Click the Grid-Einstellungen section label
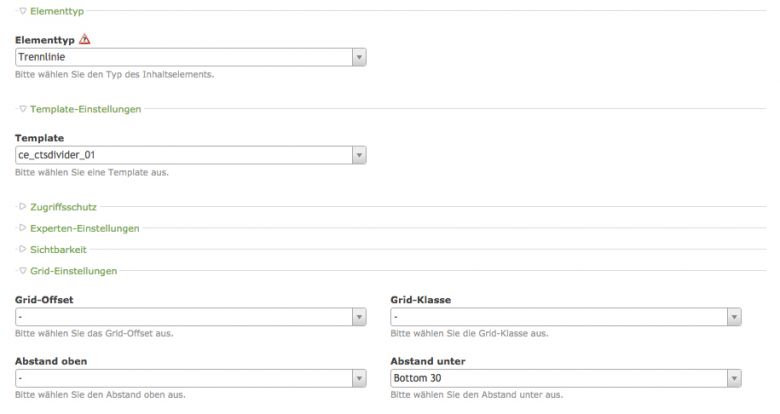The image size is (780, 414). [x=74, y=270]
